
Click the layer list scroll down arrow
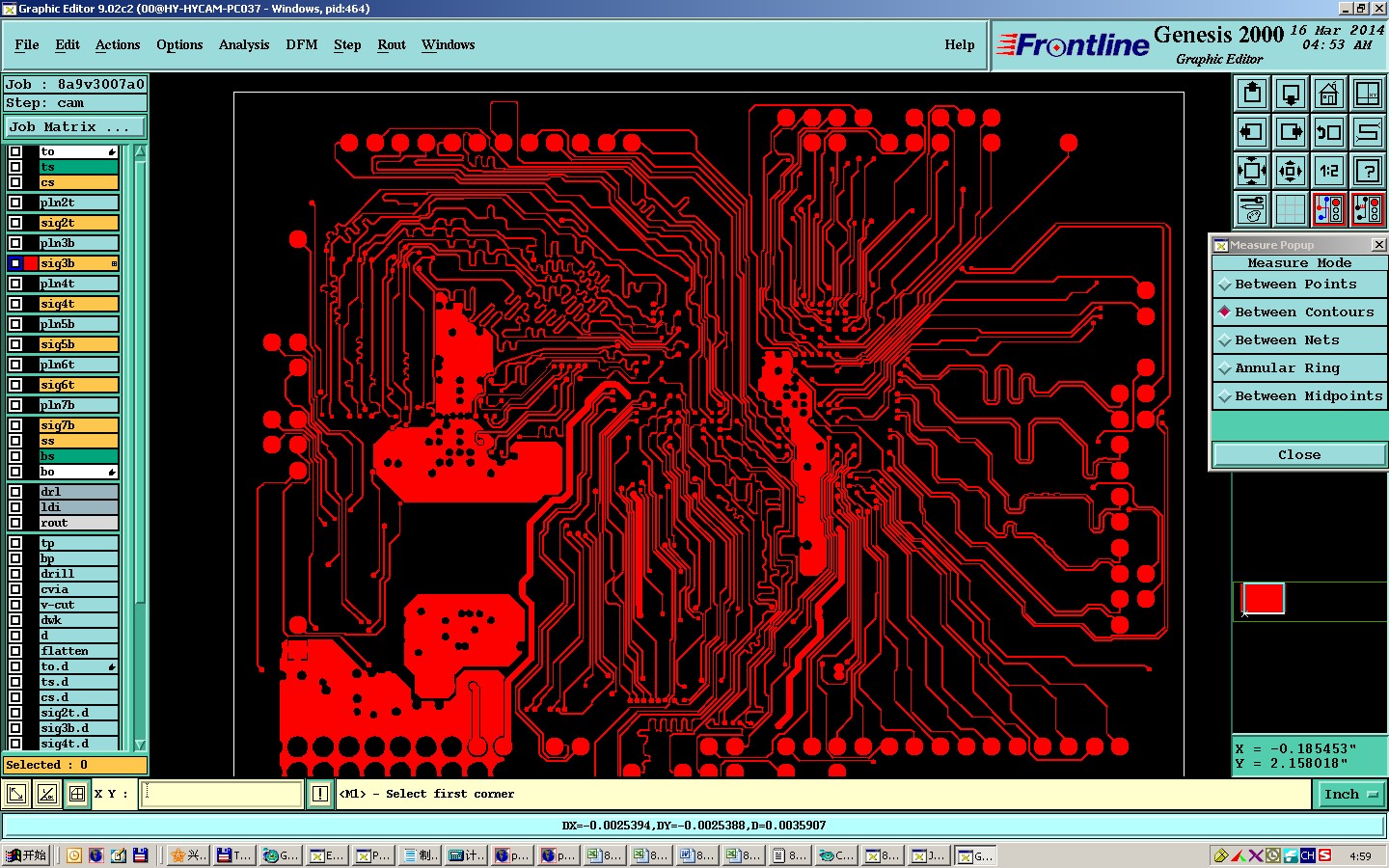pyautogui.click(x=140, y=745)
